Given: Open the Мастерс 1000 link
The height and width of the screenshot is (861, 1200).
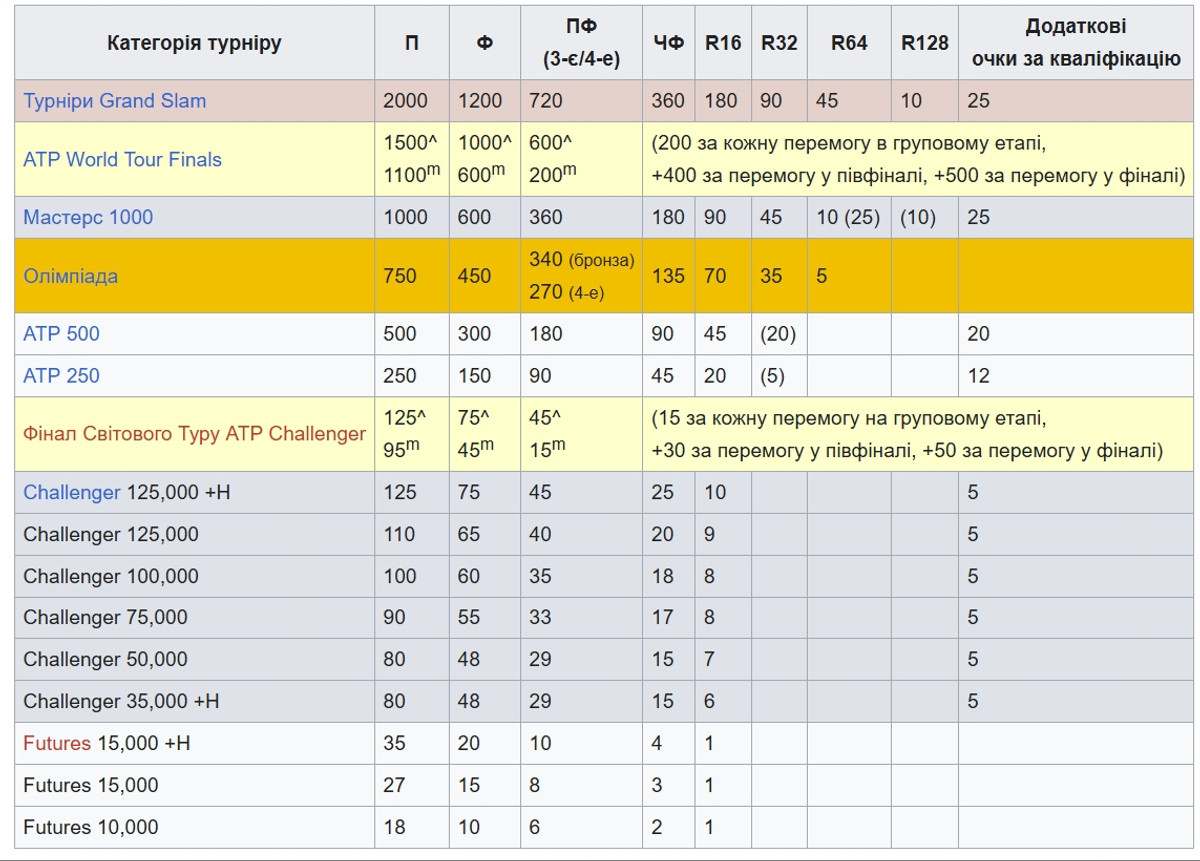Looking at the screenshot, I should (88, 218).
